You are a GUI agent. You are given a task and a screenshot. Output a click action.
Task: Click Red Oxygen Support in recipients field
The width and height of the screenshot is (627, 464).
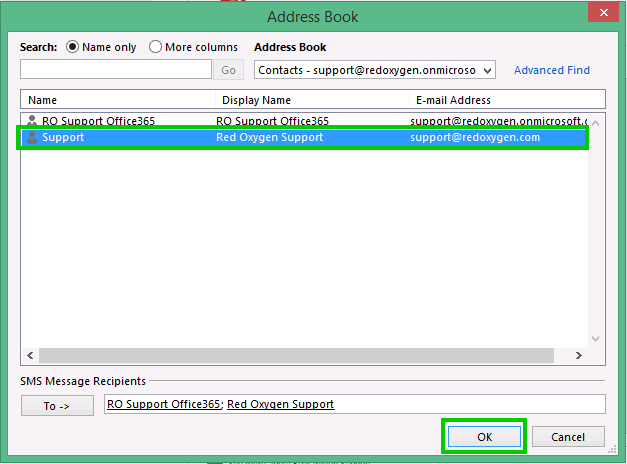tap(281, 404)
